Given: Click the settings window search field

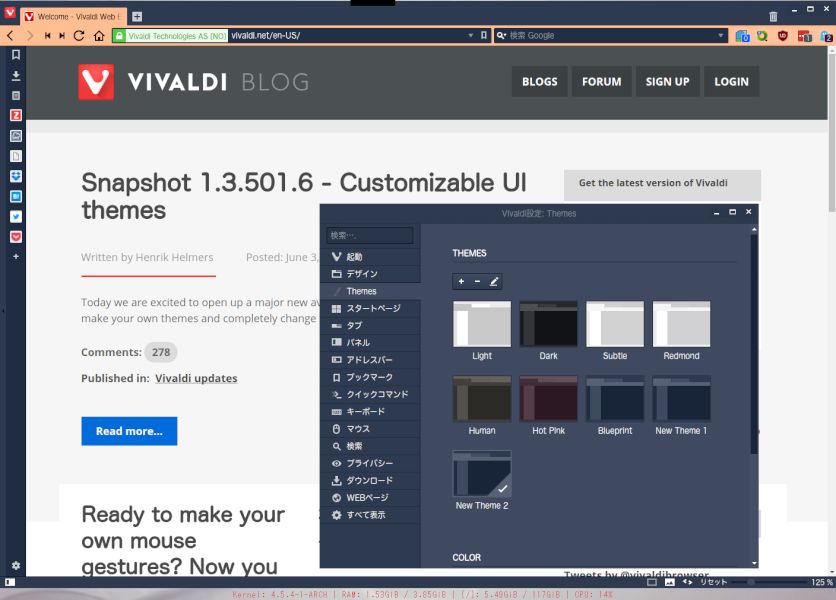Looking at the screenshot, I should tap(369, 235).
